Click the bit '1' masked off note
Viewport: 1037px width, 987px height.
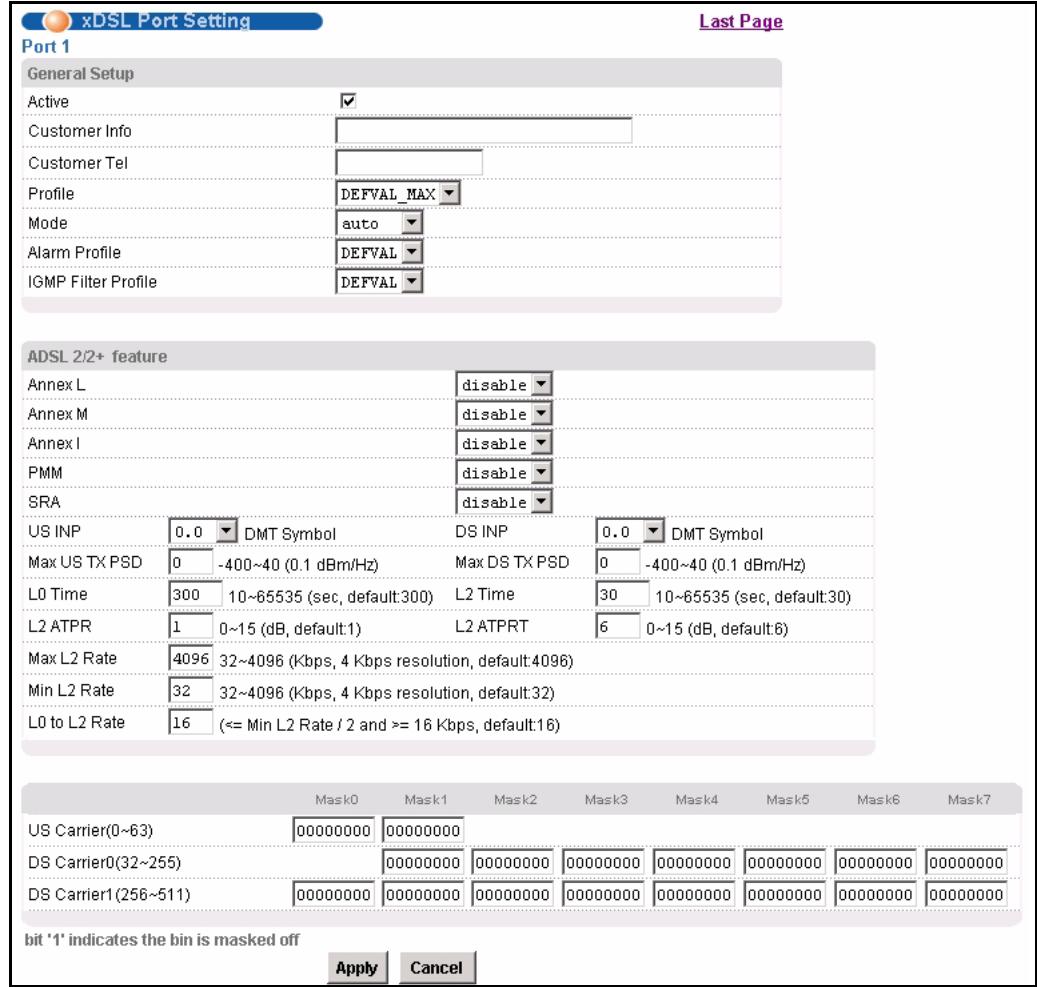tap(162, 939)
